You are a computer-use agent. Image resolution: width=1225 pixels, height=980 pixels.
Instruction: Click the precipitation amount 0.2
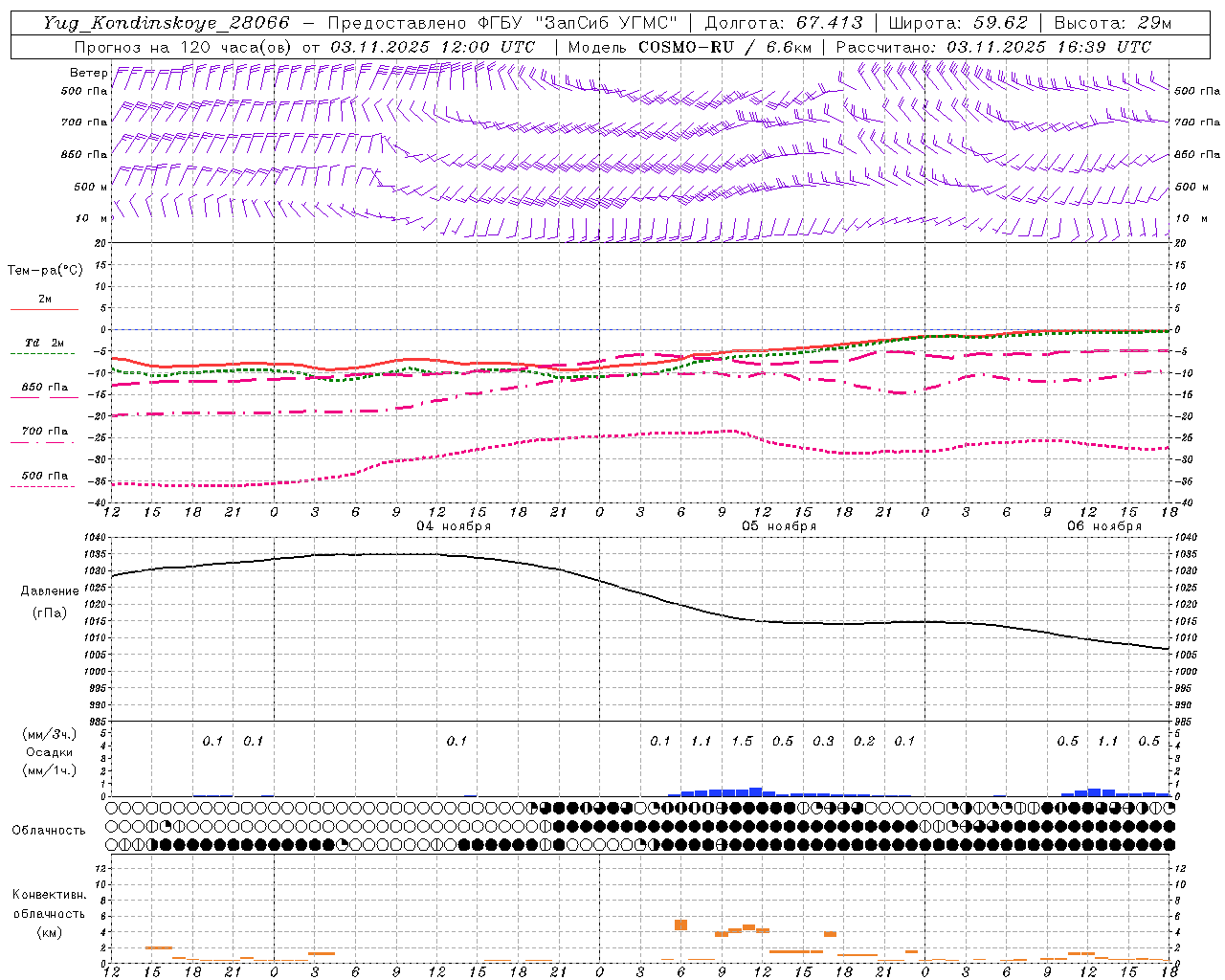tap(864, 741)
